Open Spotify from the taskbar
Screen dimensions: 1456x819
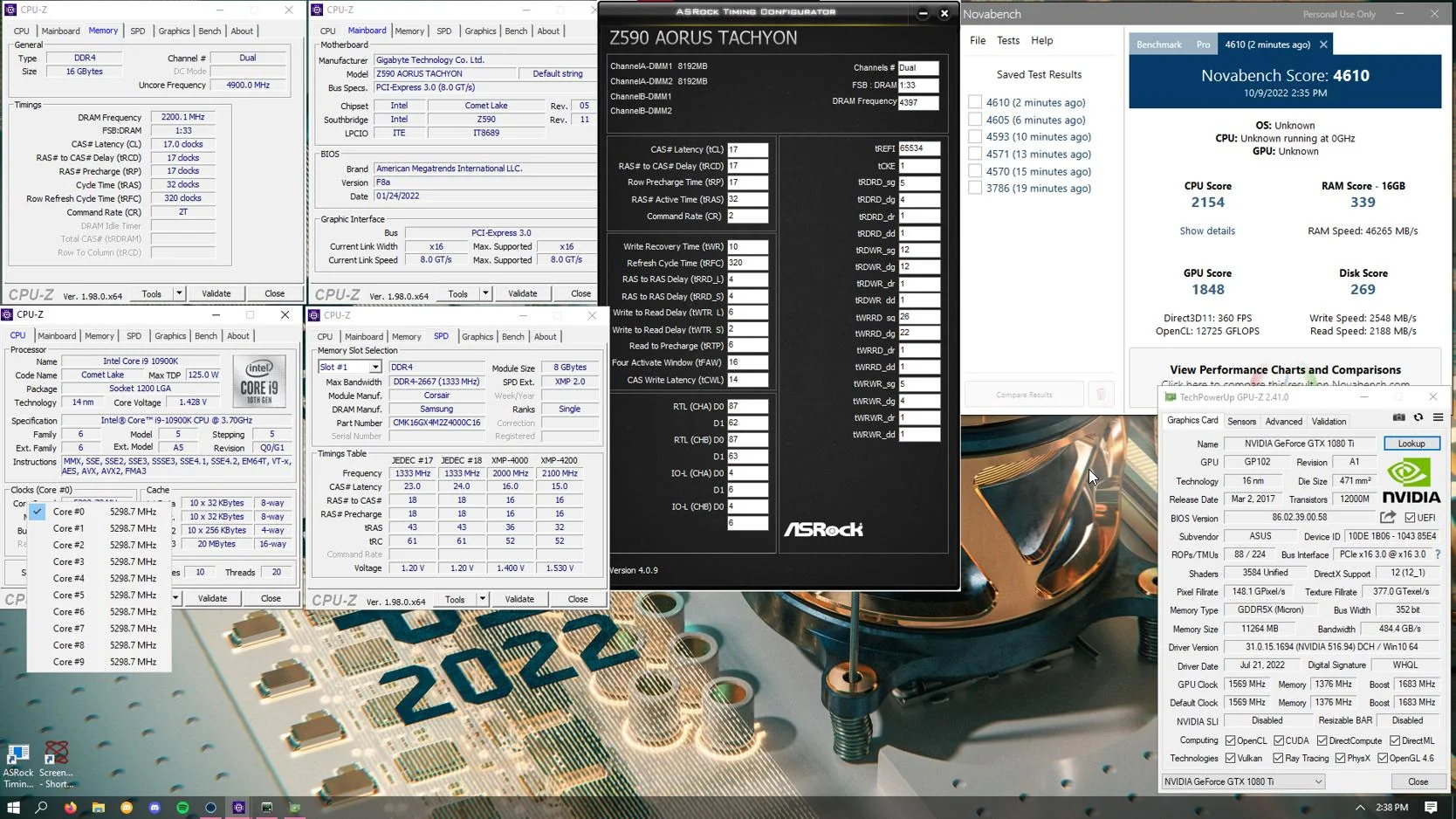point(182,808)
